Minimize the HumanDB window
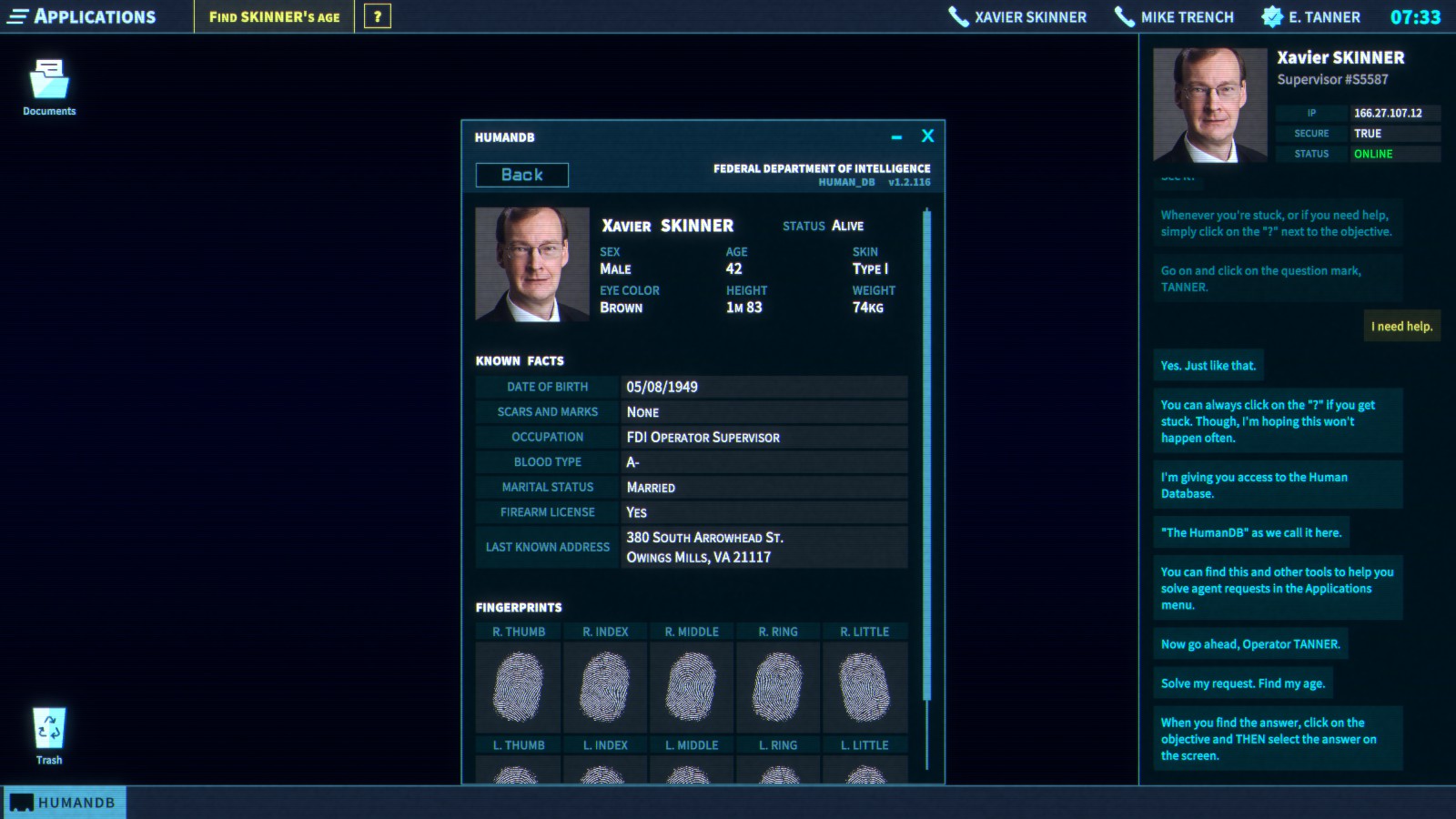1456x819 pixels. coord(896,137)
